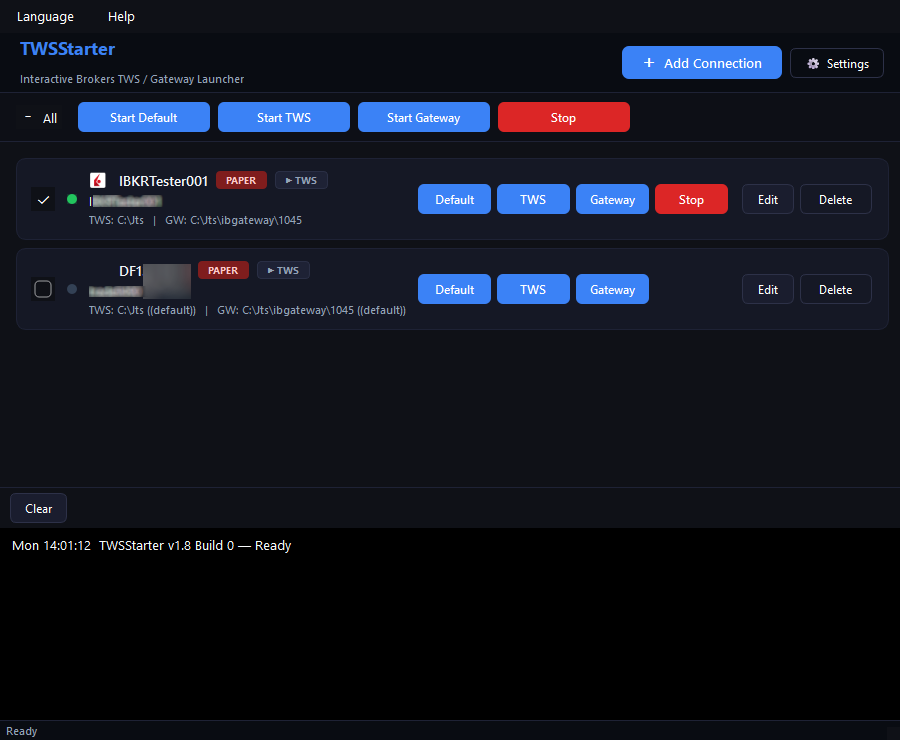Click Start Default for all connections
900x740 pixels.
[x=143, y=117]
